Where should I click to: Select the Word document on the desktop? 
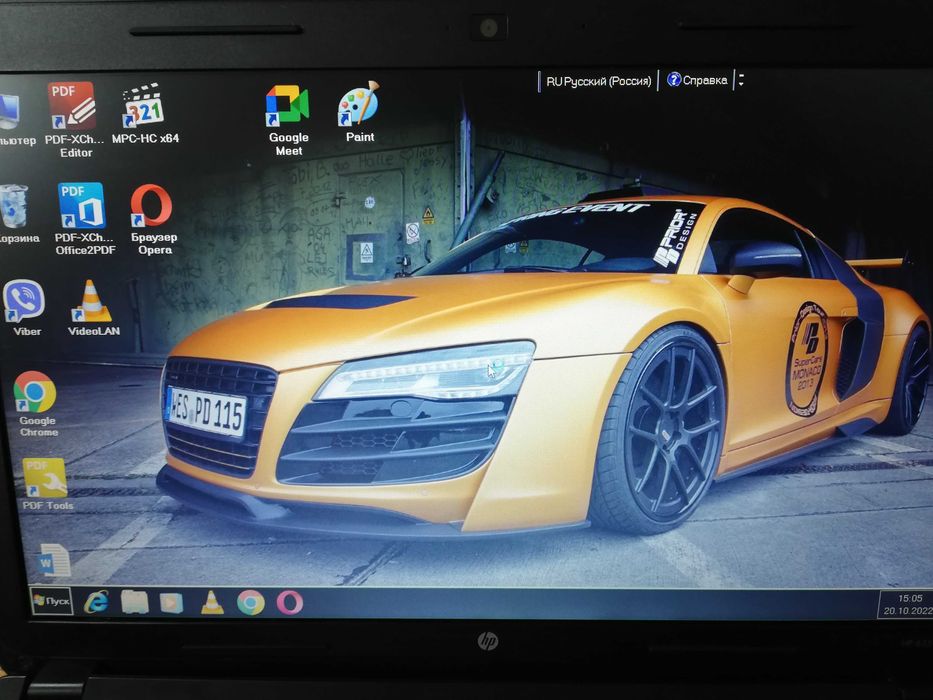54,560
